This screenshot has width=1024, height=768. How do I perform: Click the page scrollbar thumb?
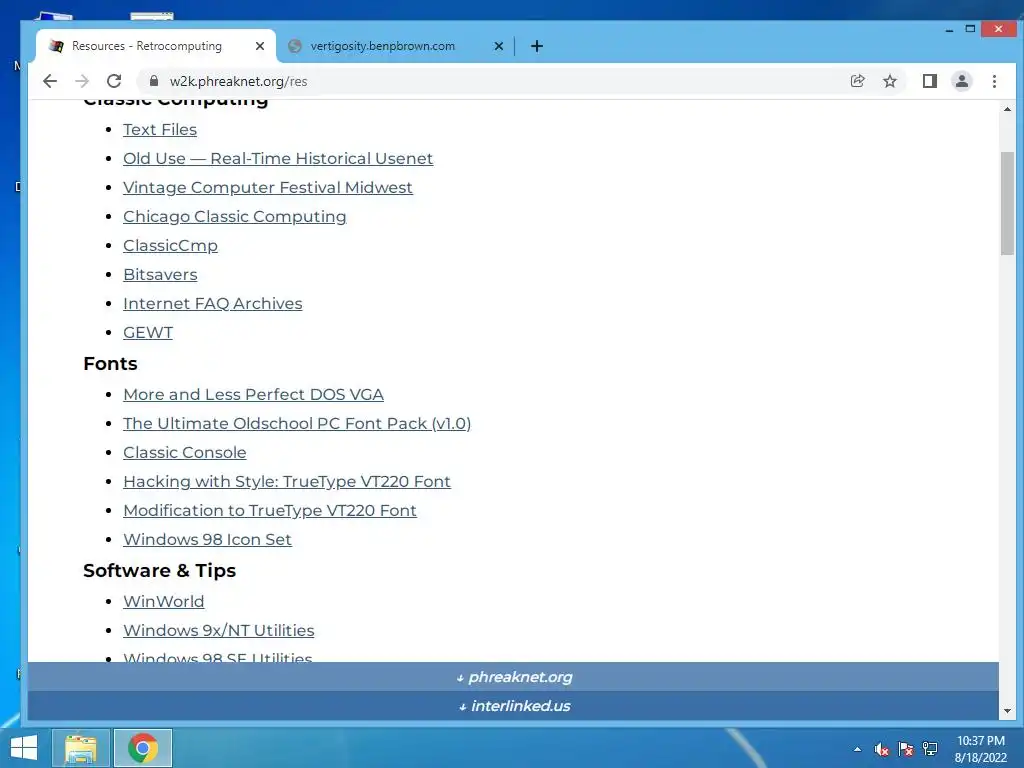[x=1007, y=203]
